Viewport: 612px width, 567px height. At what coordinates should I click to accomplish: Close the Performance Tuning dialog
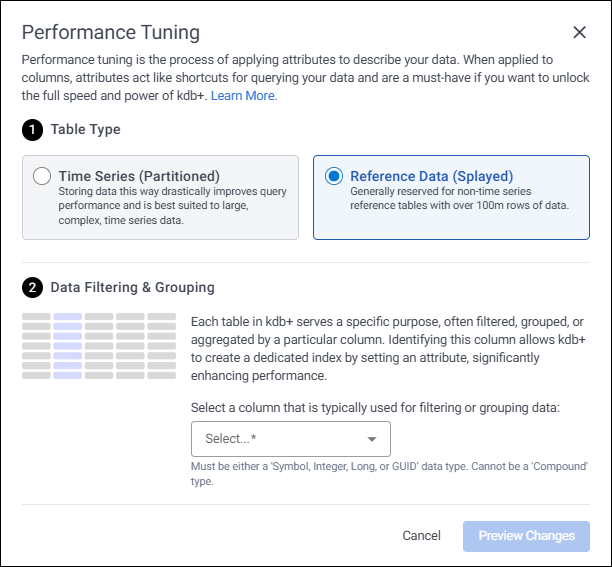579,32
